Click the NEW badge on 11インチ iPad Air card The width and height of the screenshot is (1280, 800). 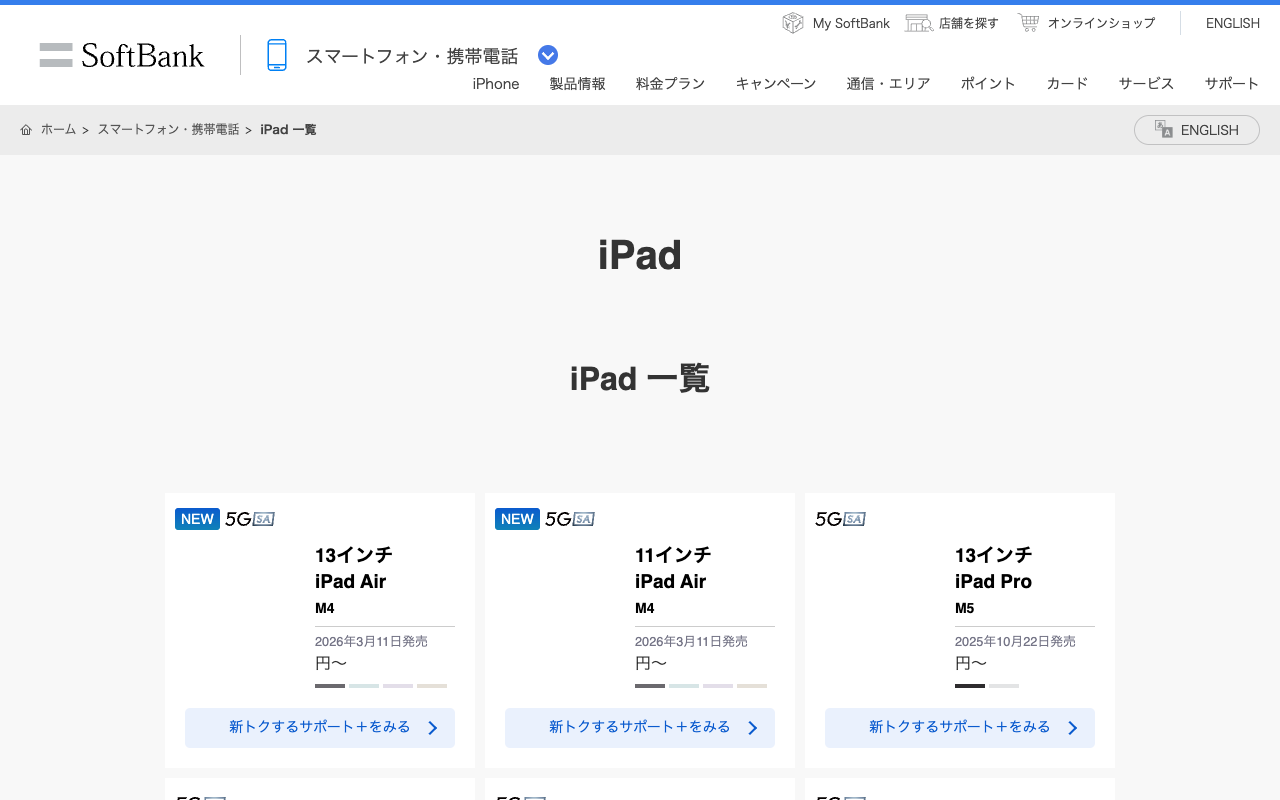pos(517,519)
